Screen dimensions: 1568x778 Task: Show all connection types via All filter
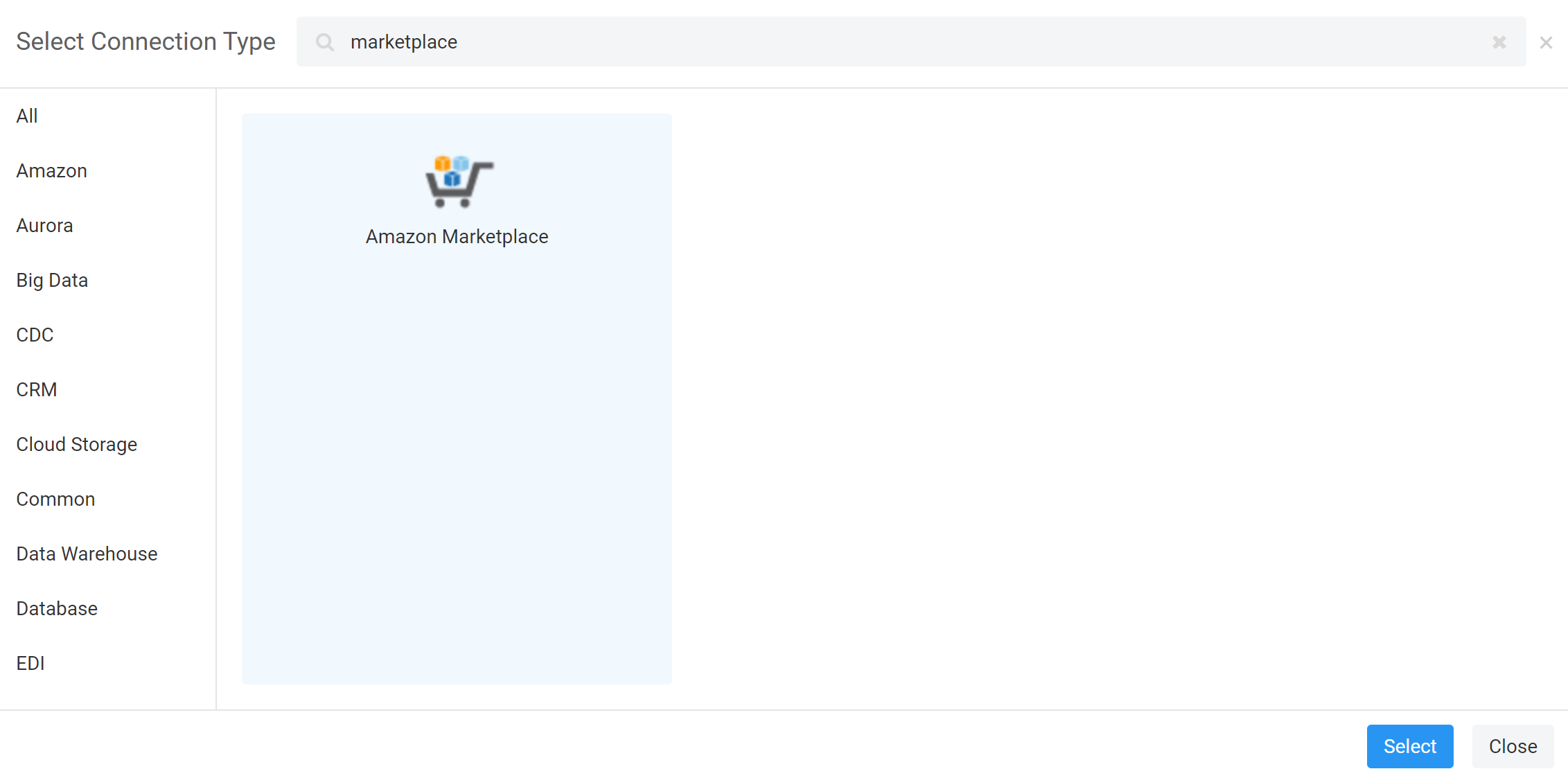coord(27,116)
